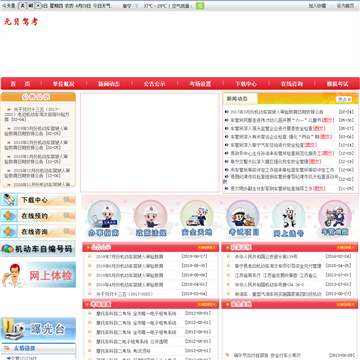
Task: Click MORE in the 安全天地 list header
Action: point(346,304)
